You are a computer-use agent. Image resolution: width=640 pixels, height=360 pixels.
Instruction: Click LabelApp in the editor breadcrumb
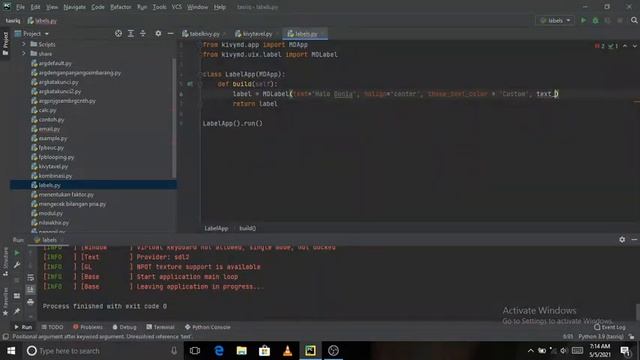click(x=216, y=228)
